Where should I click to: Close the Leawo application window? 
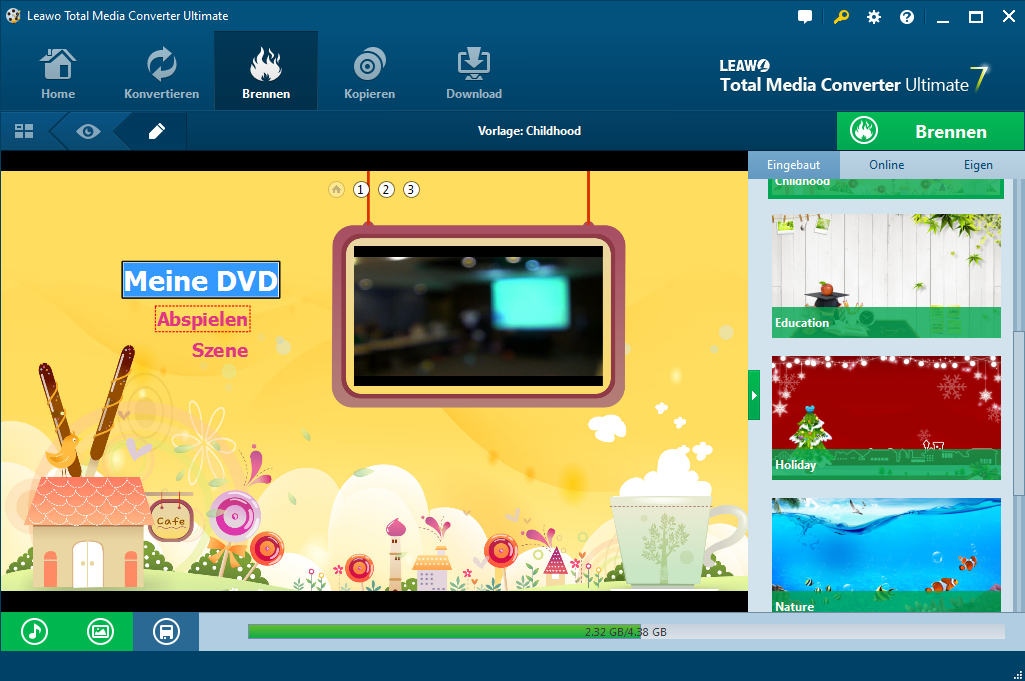(x=1009, y=17)
